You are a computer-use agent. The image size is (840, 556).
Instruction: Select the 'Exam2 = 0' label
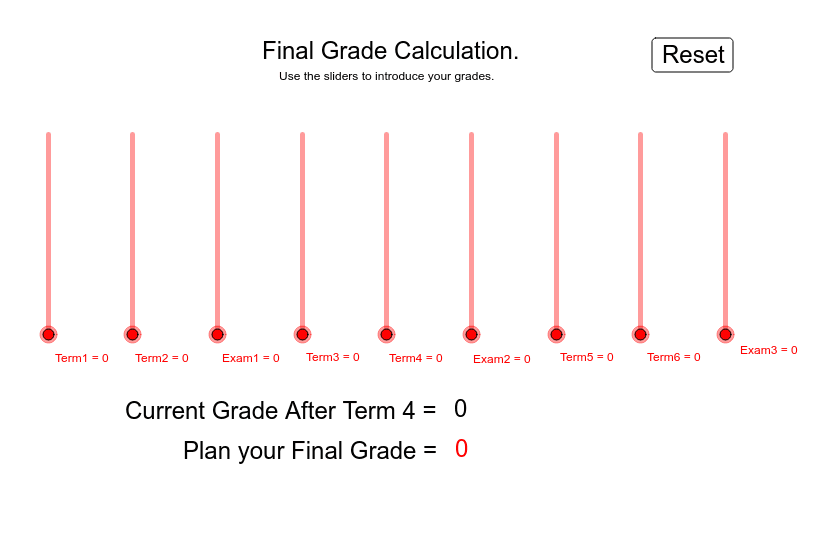(x=501, y=359)
